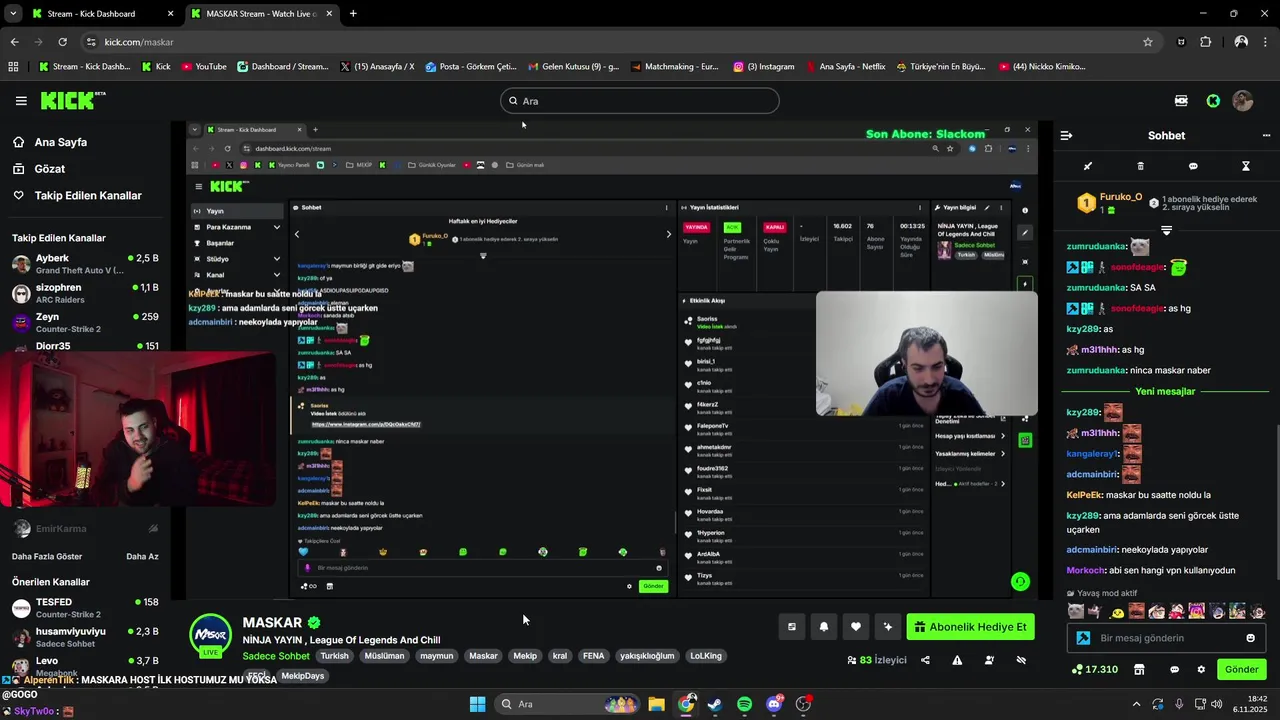Click the FENA tag
1280x720 pixels.
(593, 656)
